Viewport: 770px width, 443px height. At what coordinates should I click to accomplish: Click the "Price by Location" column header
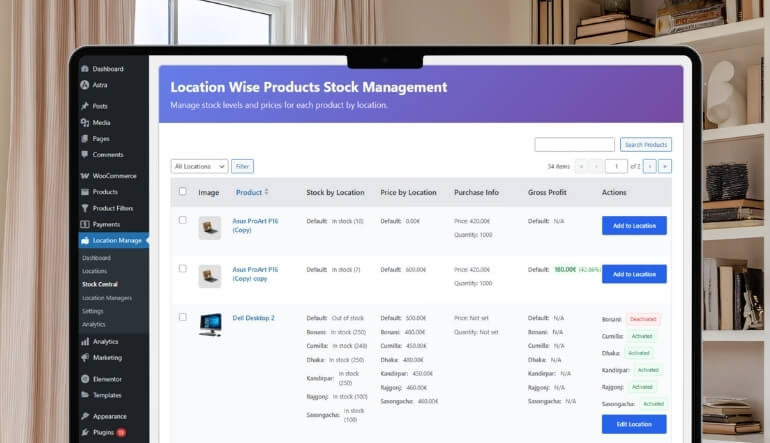coord(408,193)
